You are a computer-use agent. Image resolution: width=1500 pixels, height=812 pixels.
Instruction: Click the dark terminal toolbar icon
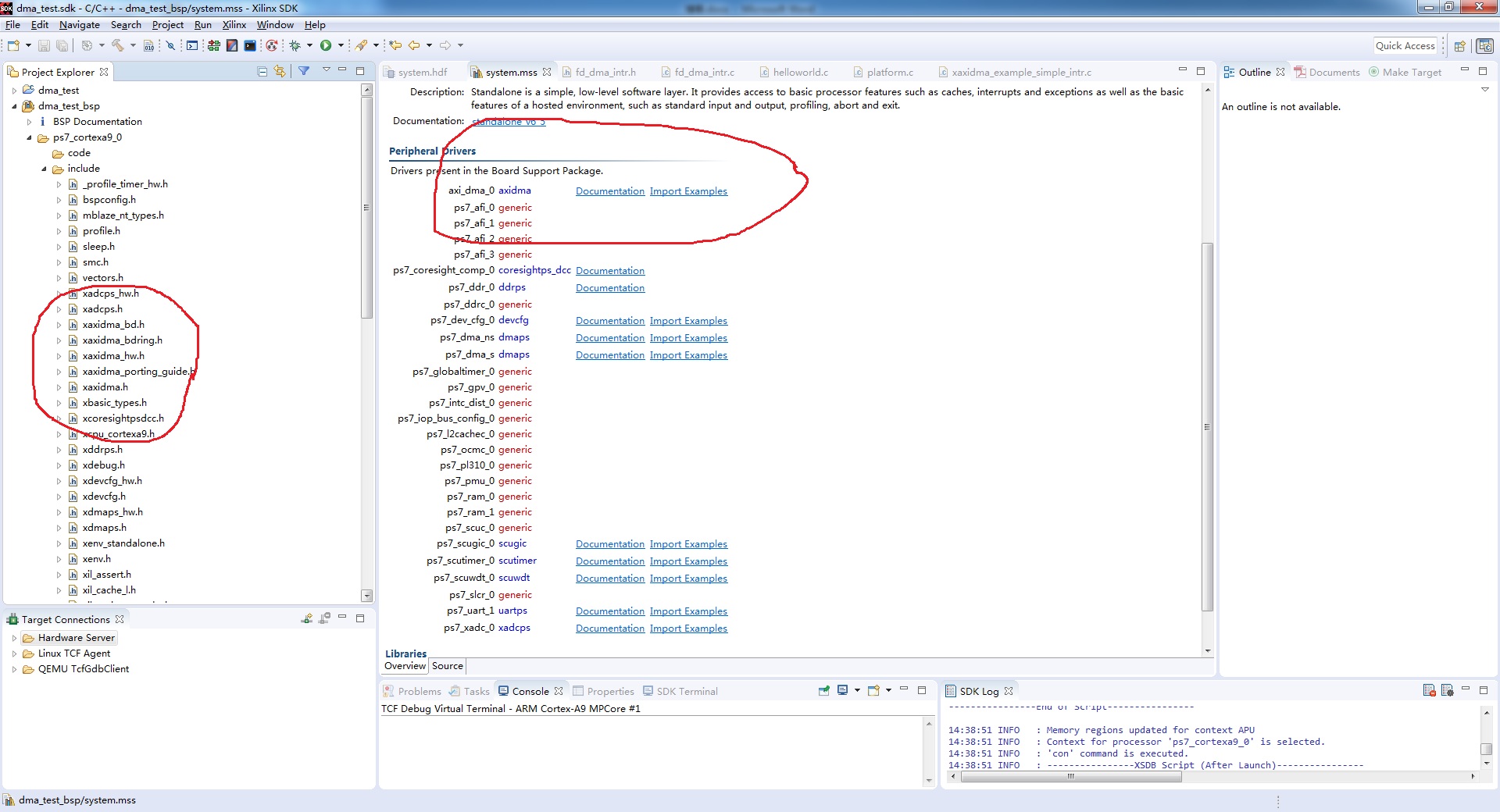tap(250, 45)
